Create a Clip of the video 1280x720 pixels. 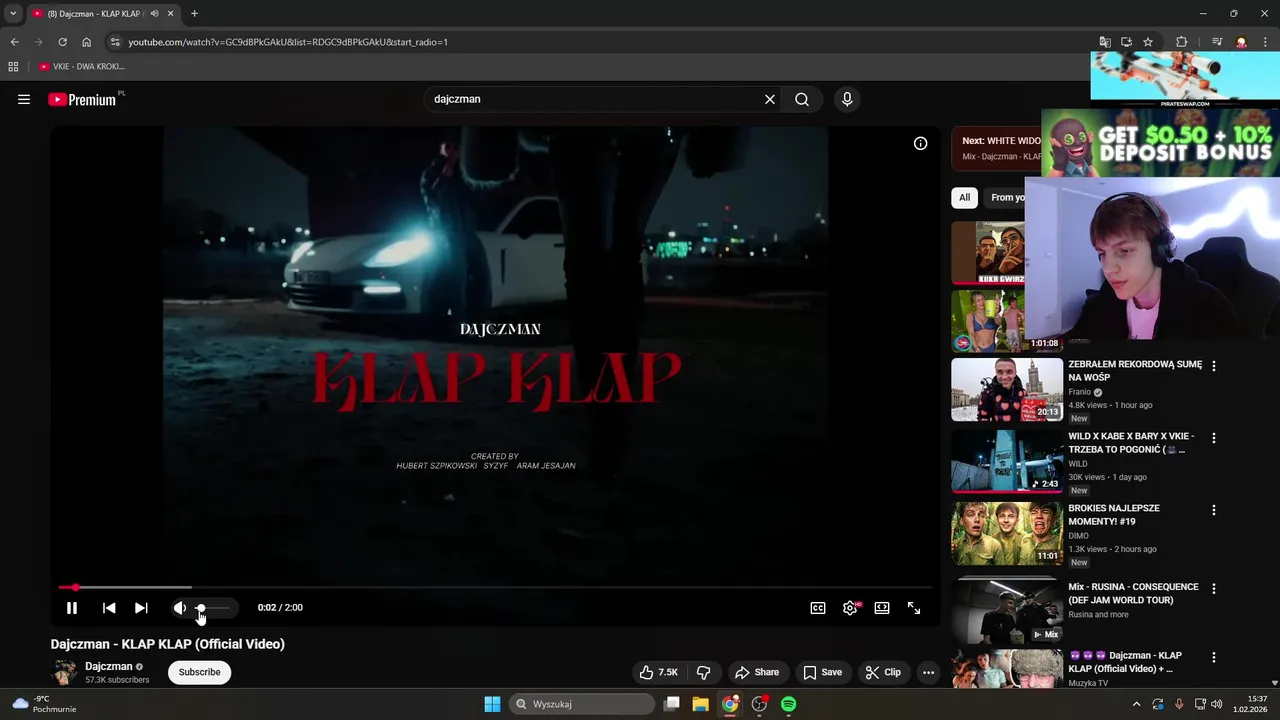[883, 672]
